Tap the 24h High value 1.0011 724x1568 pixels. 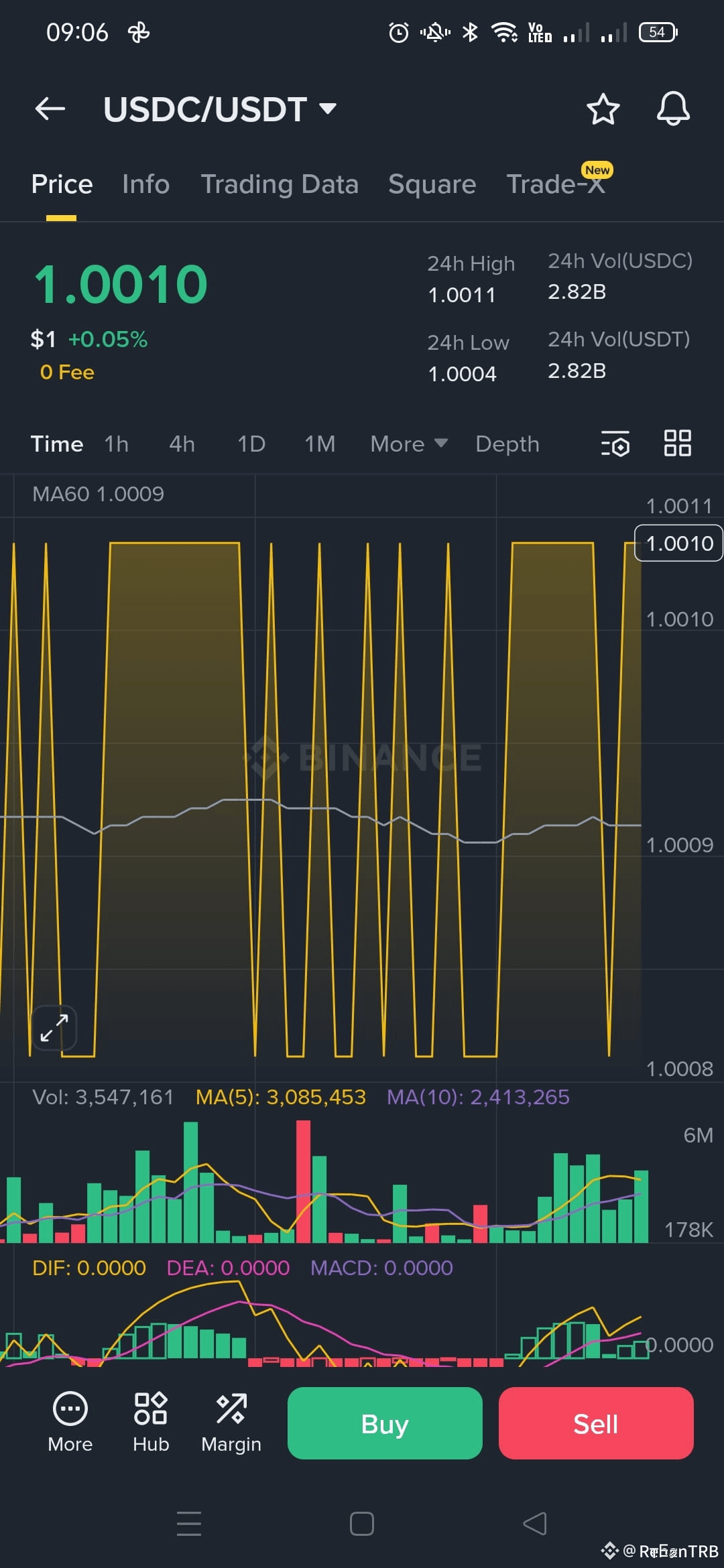point(462,295)
